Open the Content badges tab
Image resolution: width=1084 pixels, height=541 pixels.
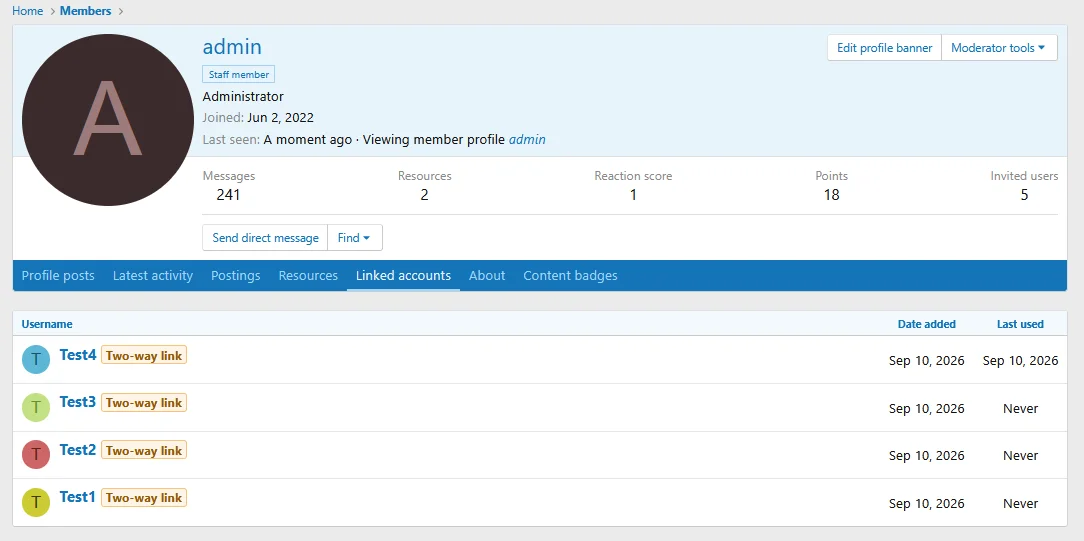(x=570, y=276)
